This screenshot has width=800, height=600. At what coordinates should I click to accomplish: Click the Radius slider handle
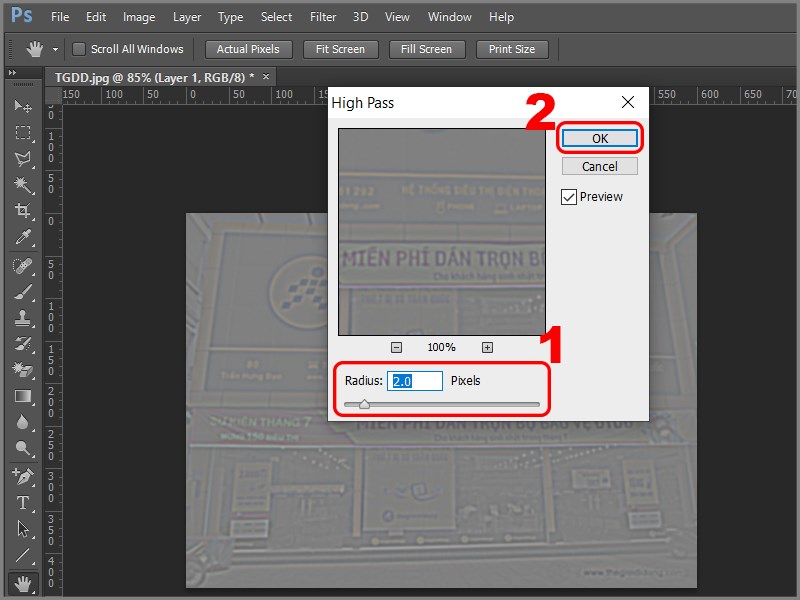point(364,404)
